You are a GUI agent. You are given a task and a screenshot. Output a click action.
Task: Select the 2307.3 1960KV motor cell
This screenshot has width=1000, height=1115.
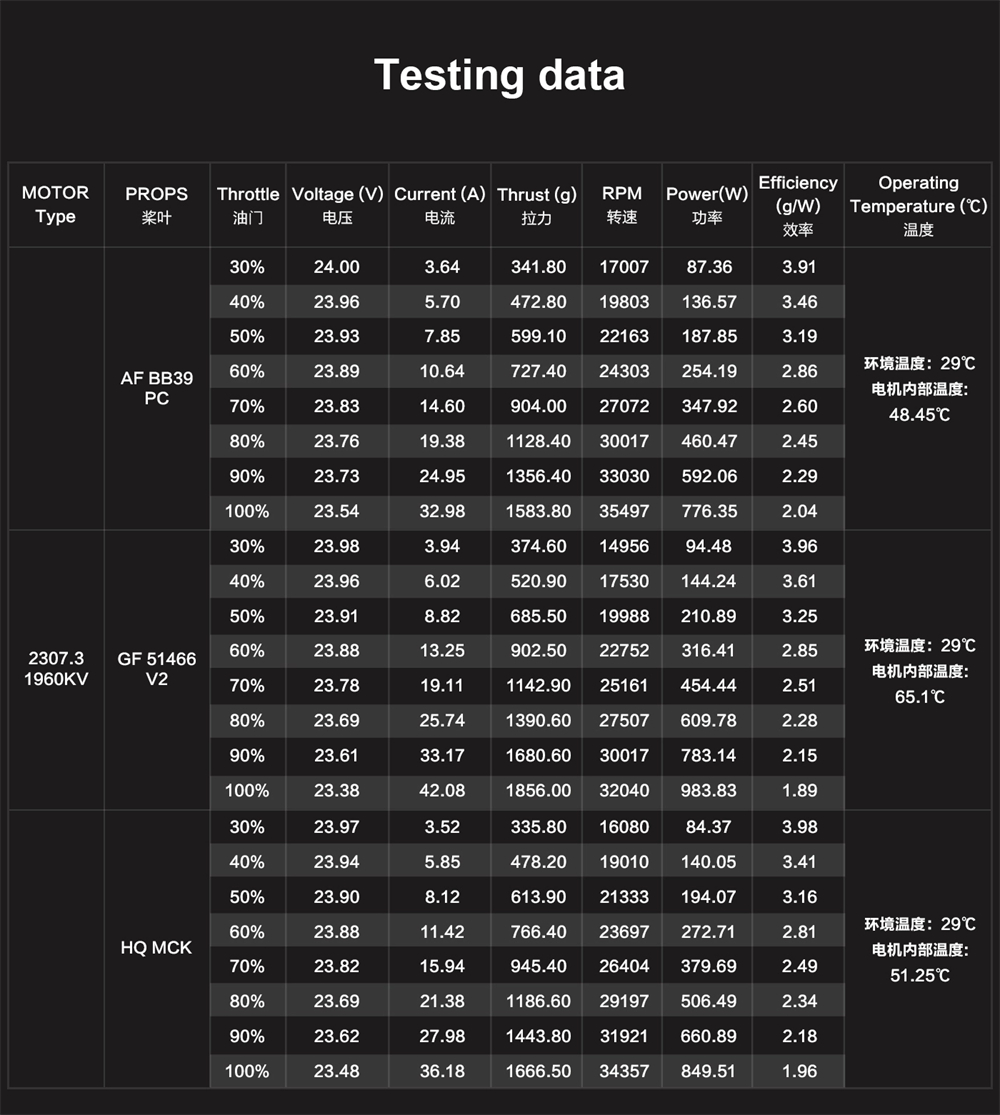tap(56, 669)
